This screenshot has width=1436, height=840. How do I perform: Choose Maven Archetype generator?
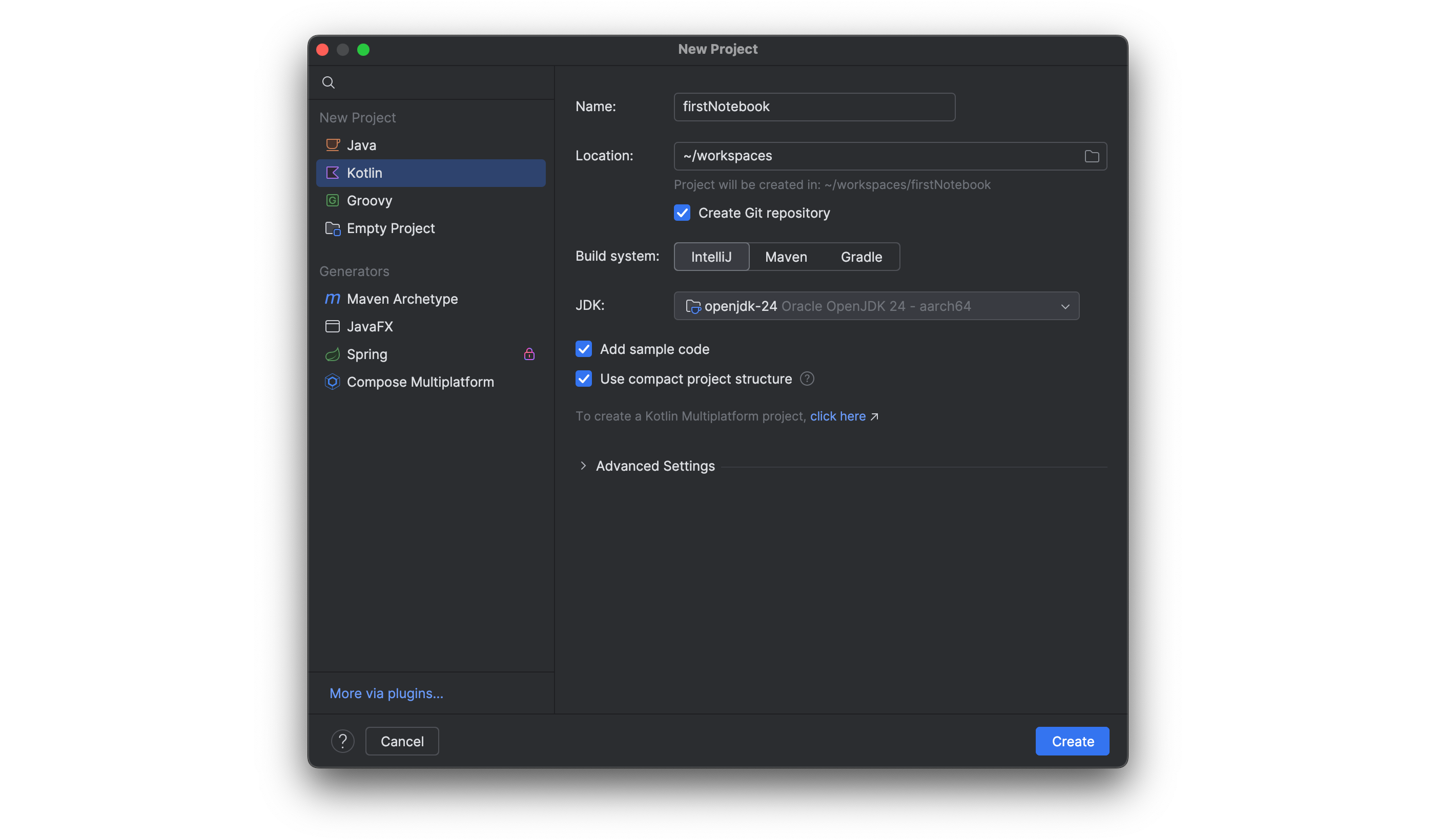[431, 299]
